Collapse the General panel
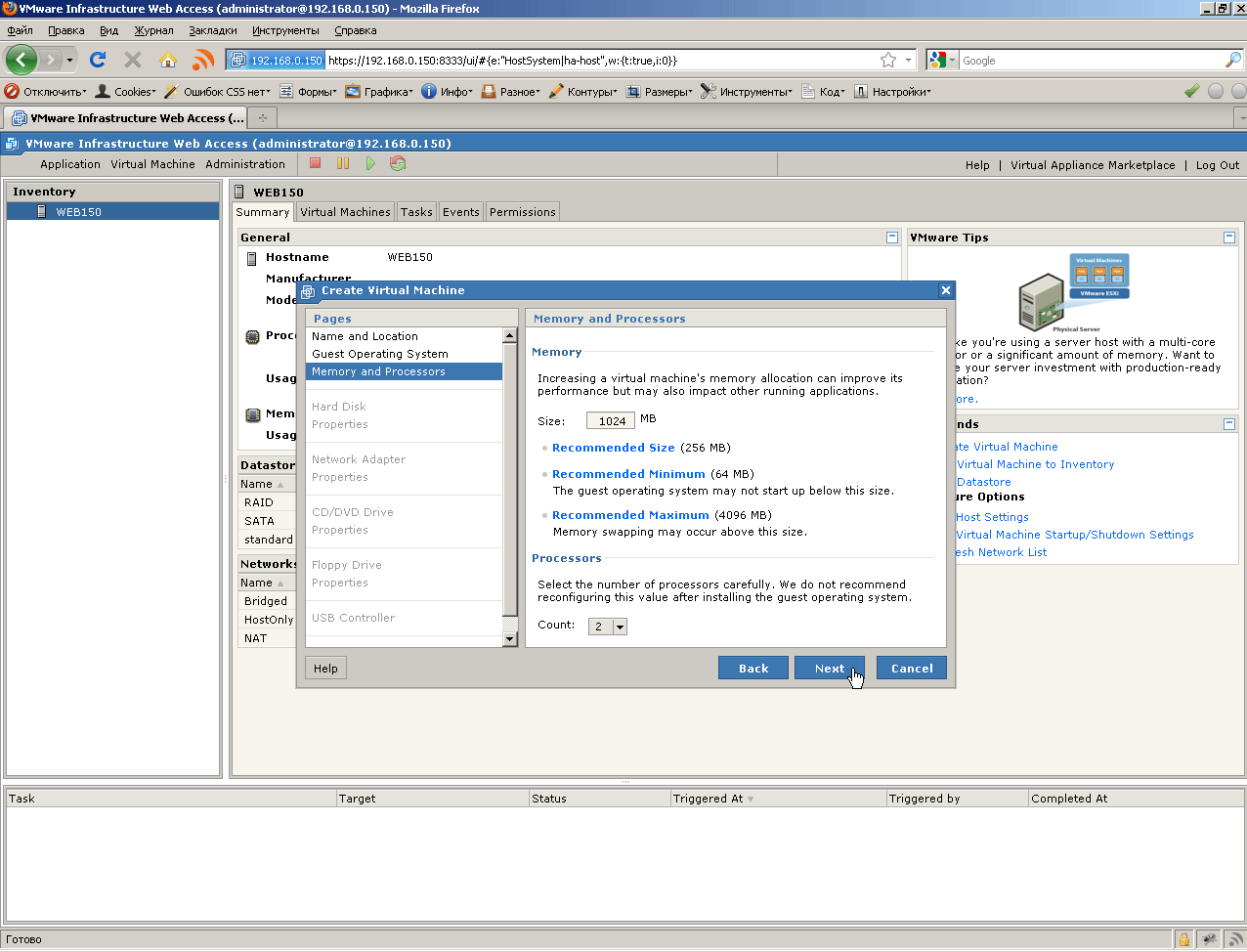The width and height of the screenshot is (1247, 952). (x=892, y=238)
